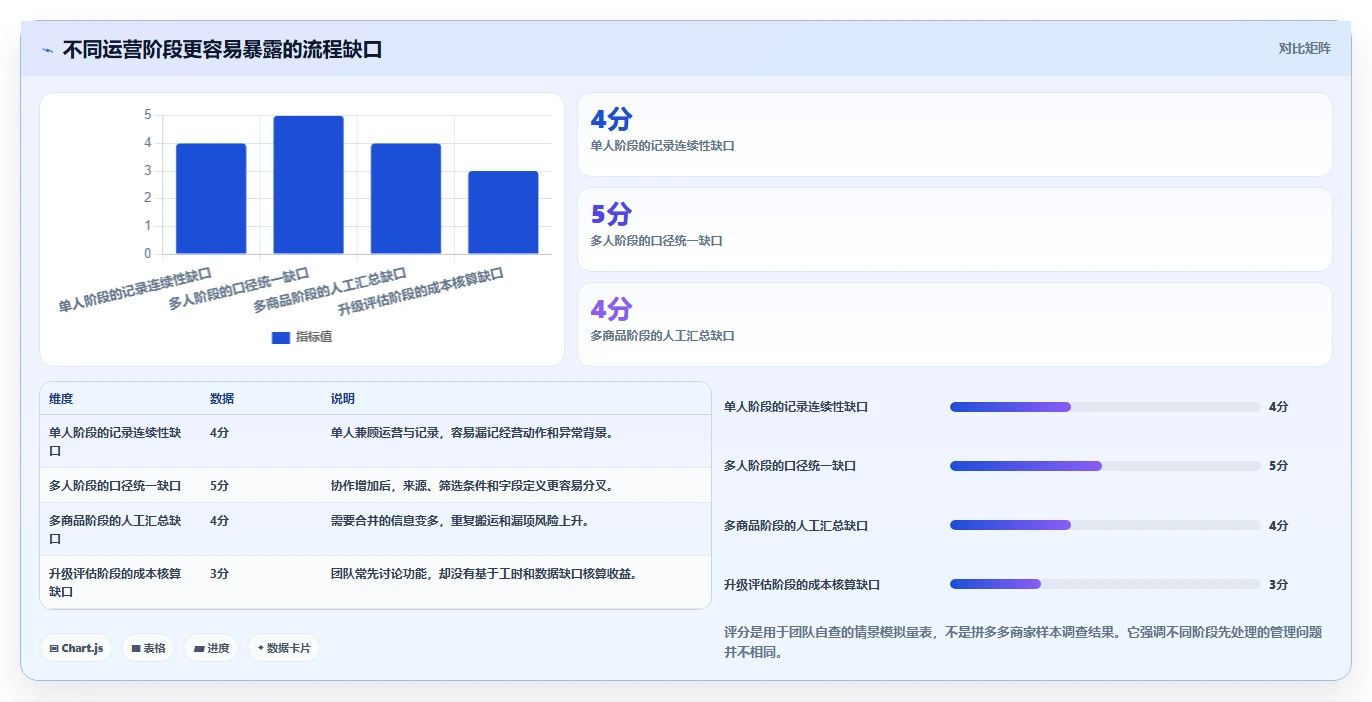
Task: Click the 3分 value beside the progress bar
Action: (1278, 585)
